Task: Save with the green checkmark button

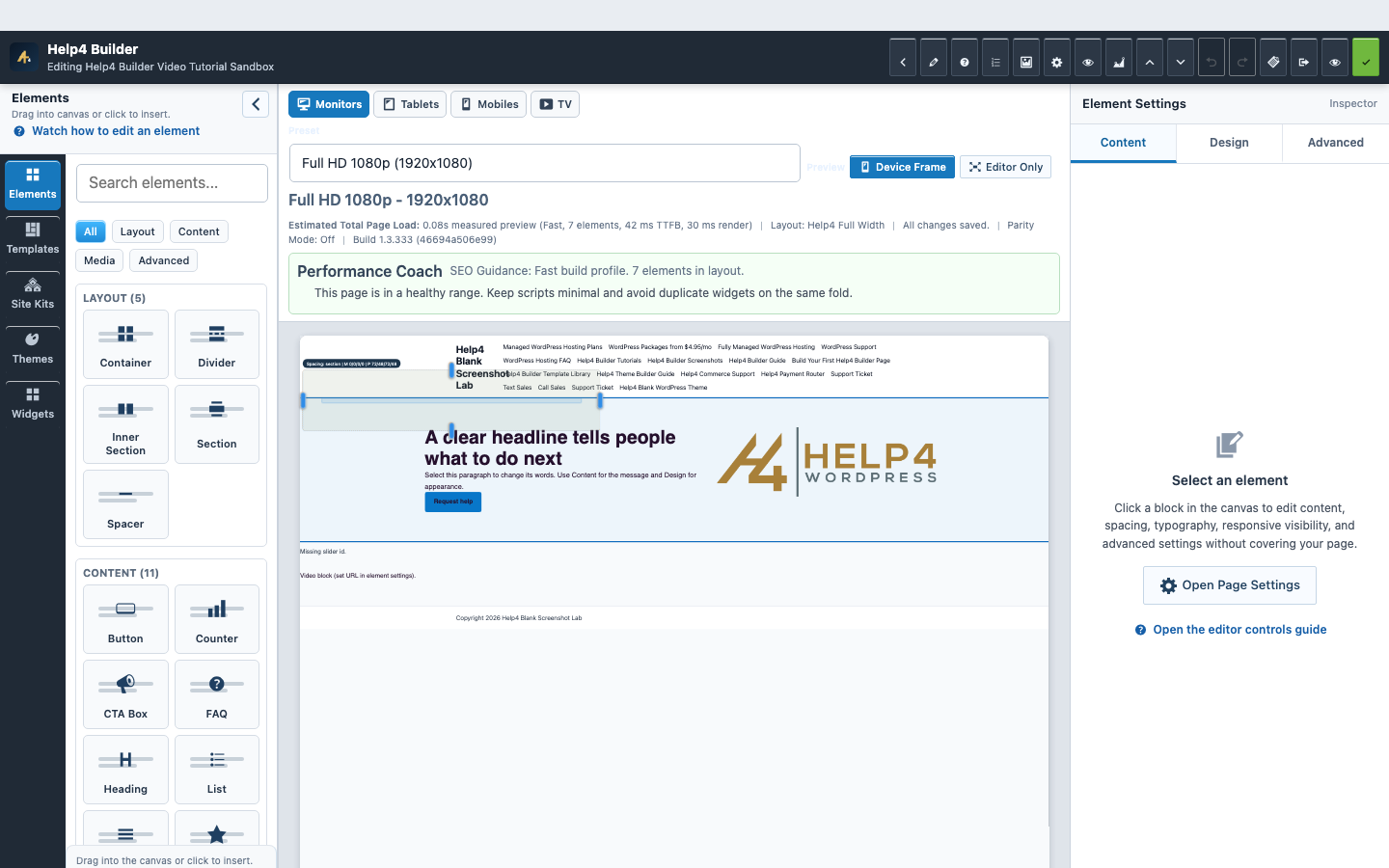Action: click(x=1366, y=58)
